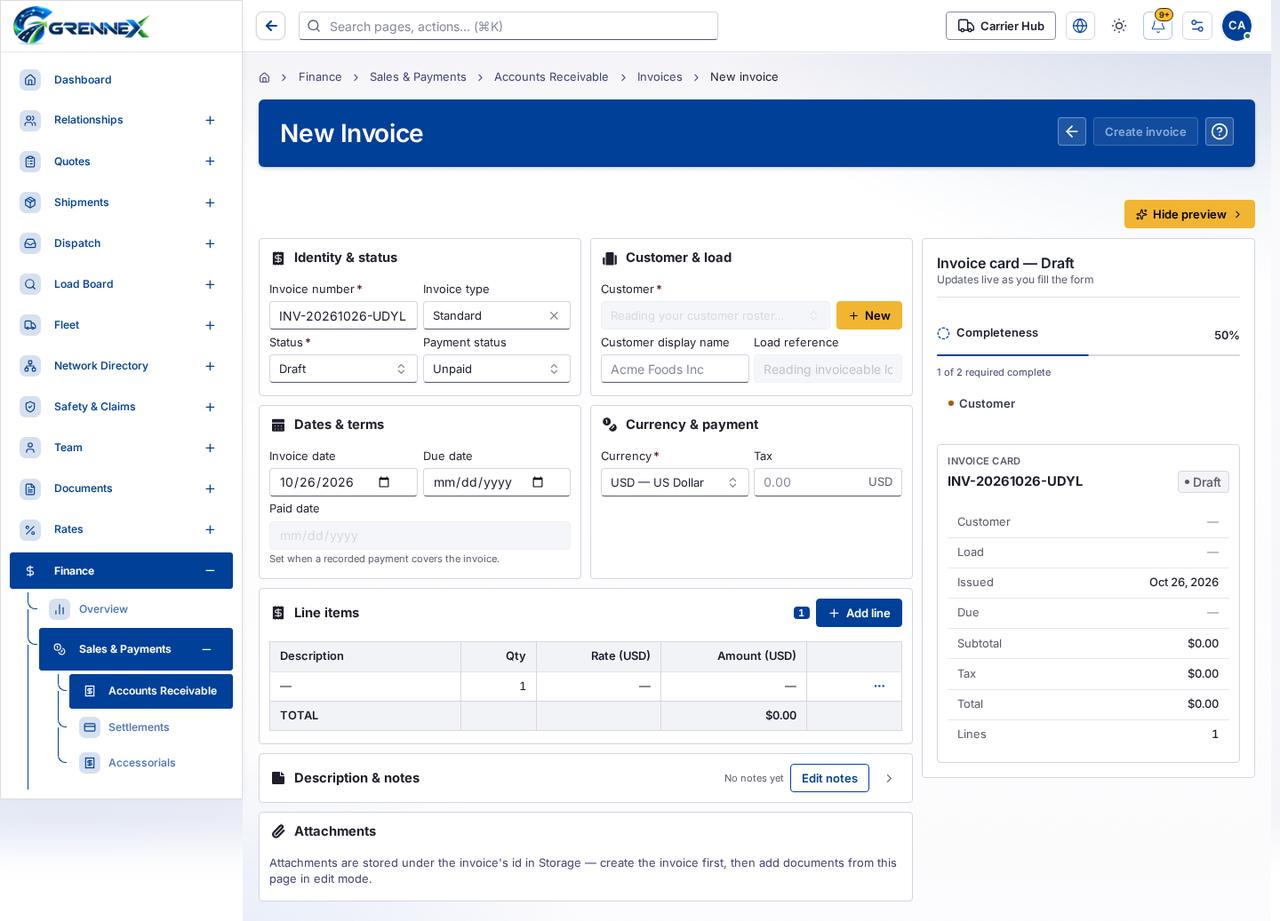Expand the Shipments sidebar section

210,203
